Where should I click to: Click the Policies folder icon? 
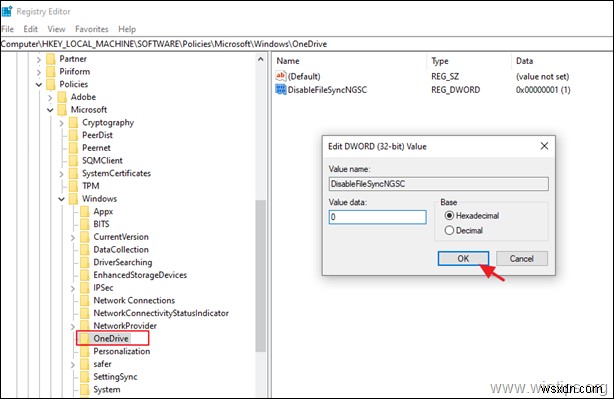[51, 84]
